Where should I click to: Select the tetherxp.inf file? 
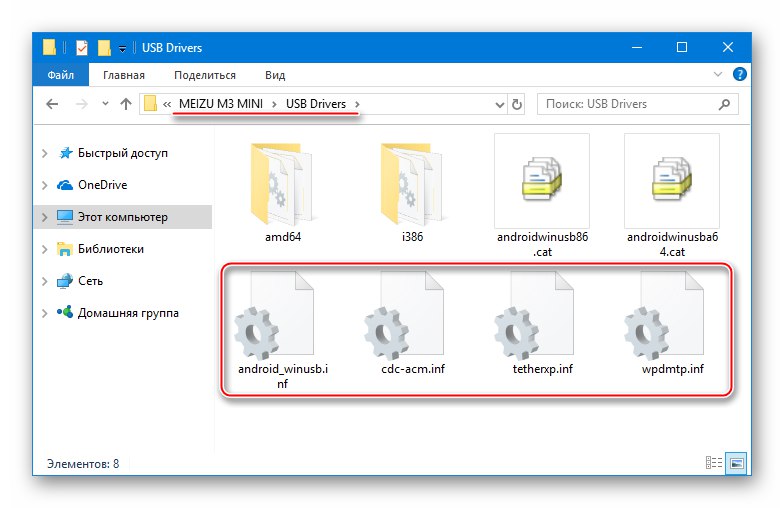(542, 324)
